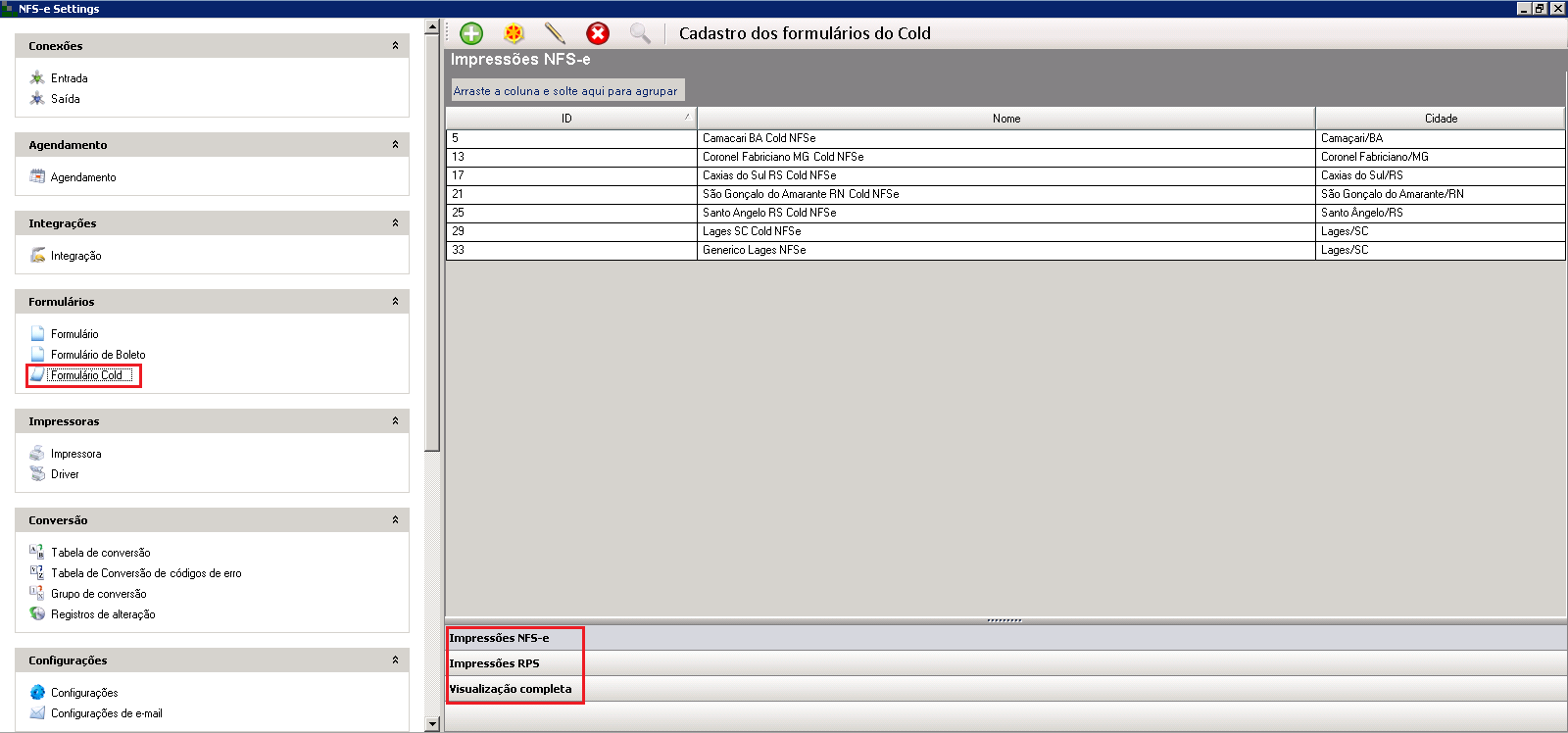Select the Lages SC Cold NFSe cell
The image size is (1568, 733).
(x=1006, y=231)
